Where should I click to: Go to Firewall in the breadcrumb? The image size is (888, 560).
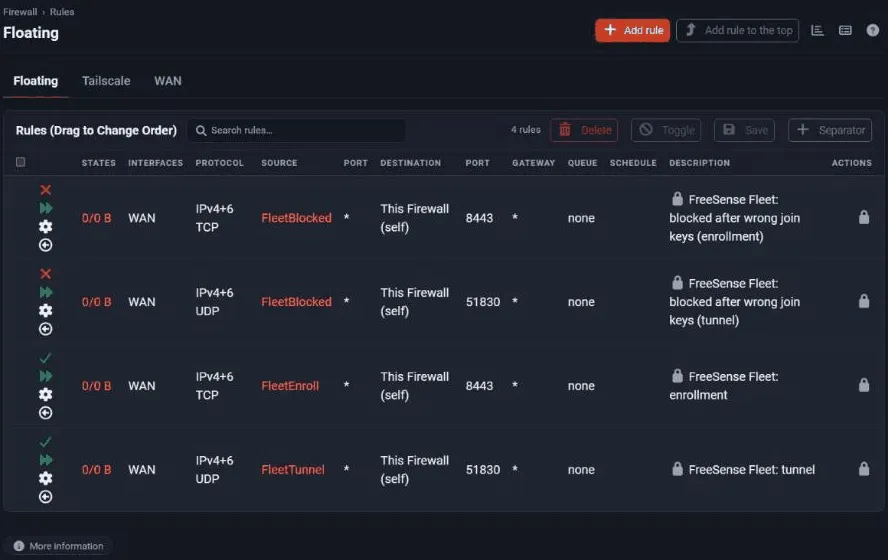pyautogui.click(x=20, y=12)
